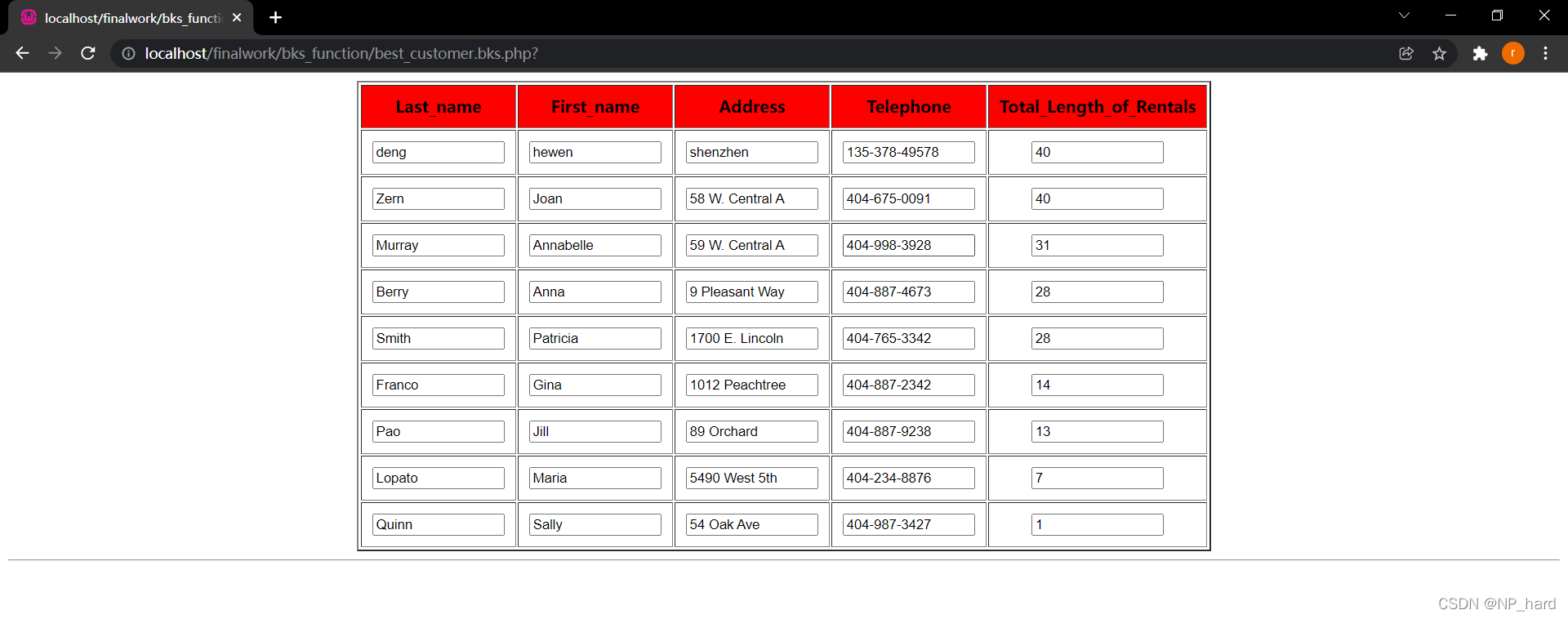Select the localhost/finalwork/bks_function tab
The height and width of the screenshot is (619, 1568).
point(131,18)
